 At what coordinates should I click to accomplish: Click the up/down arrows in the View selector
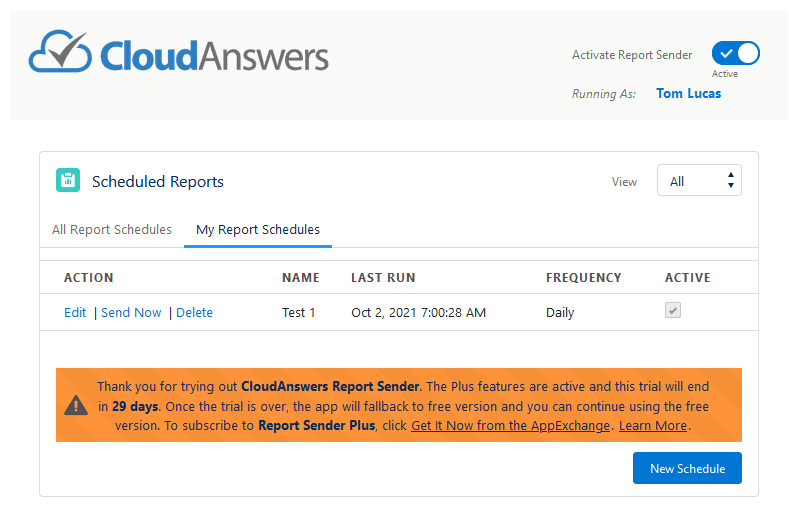coord(731,180)
